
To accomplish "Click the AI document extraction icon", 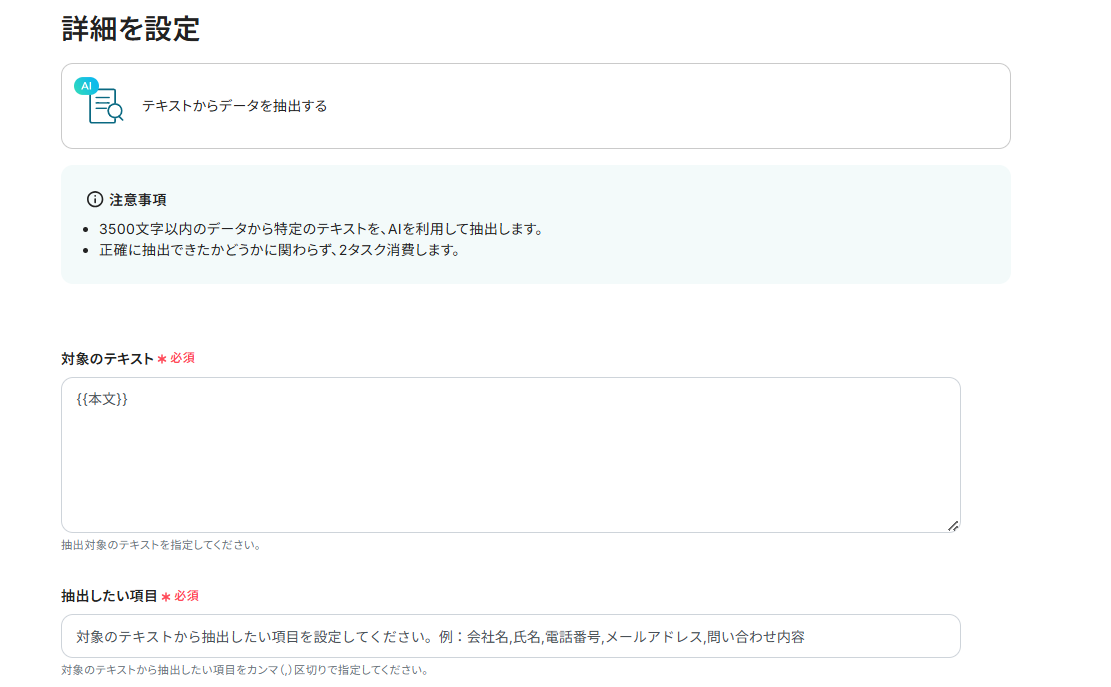I will tap(100, 101).
